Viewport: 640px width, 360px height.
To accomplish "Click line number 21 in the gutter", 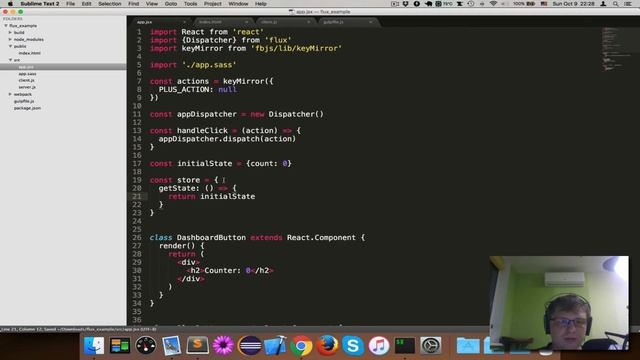I will [x=136, y=196].
